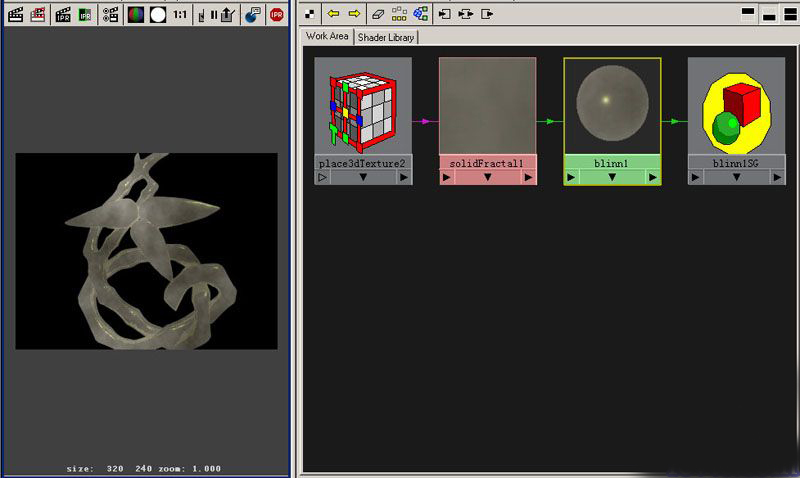Show bottom tabs only in Hypershade

(x=769, y=14)
